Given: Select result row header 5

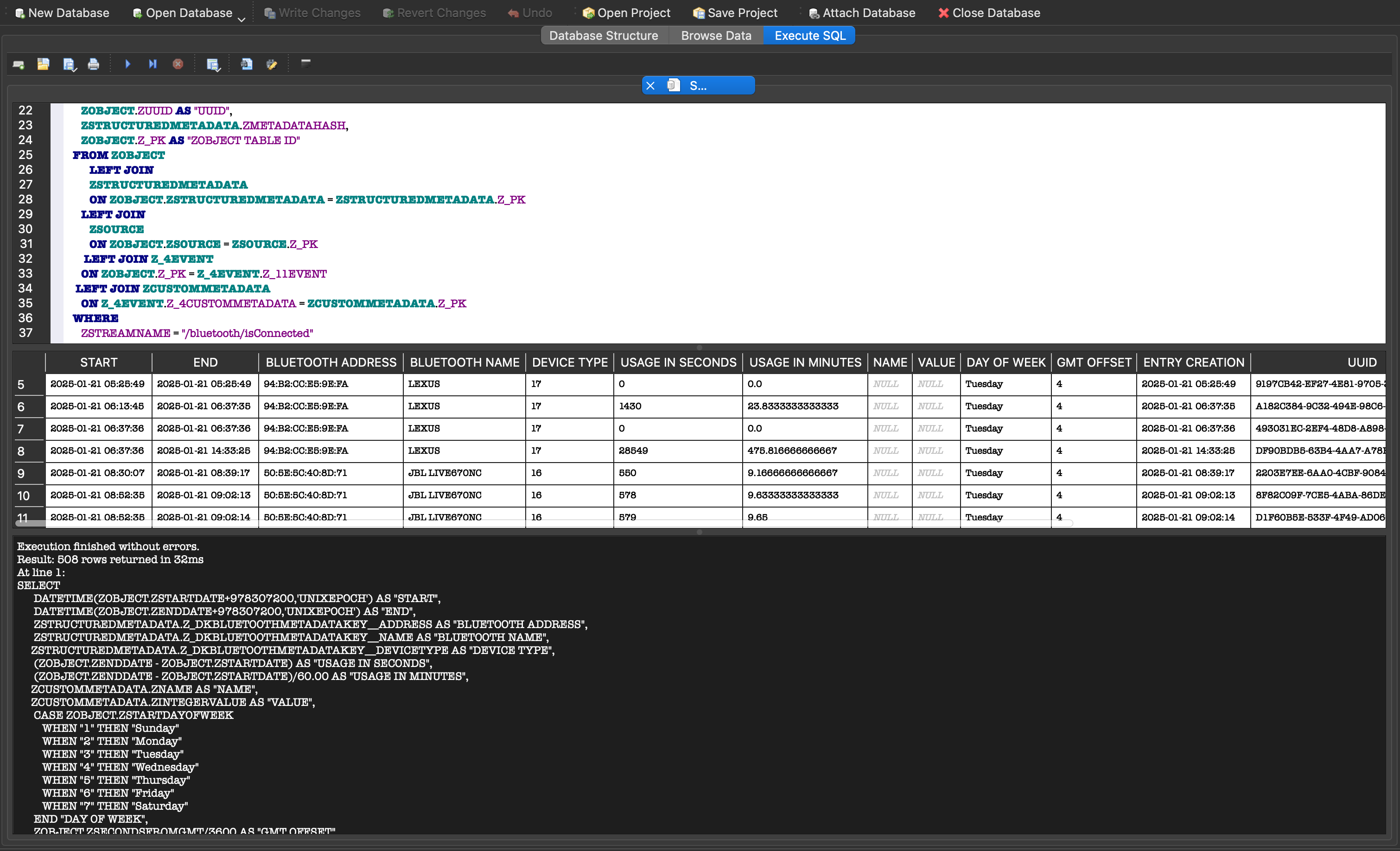Looking at the screenshot, I should pyautogui.click(x=29, y=385).
